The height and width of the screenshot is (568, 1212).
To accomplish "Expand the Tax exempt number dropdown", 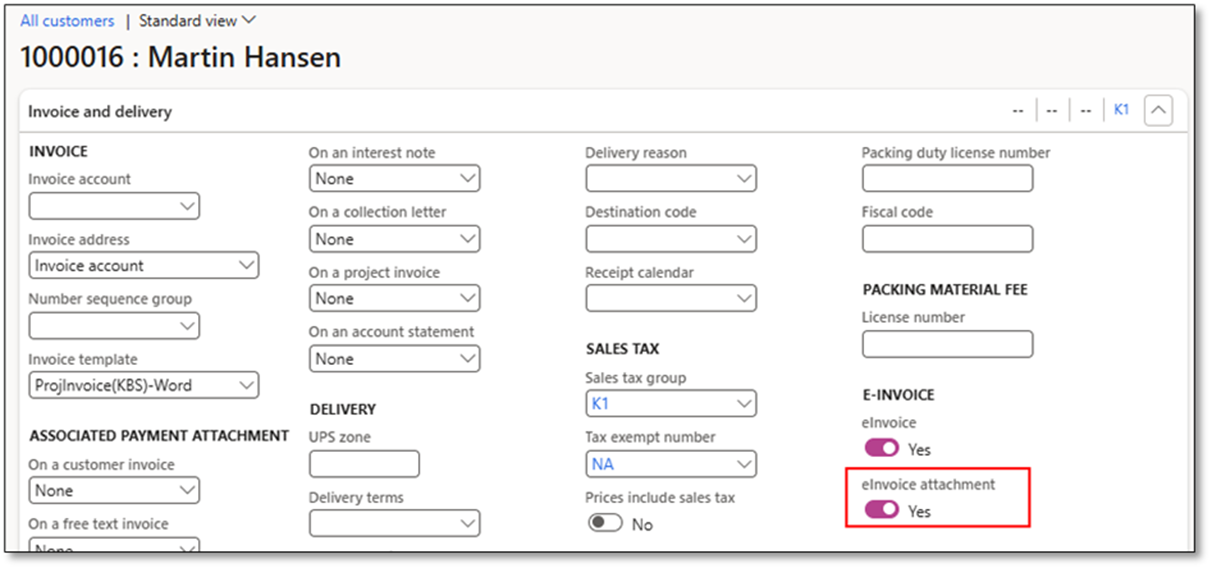I will click(670, 464).
